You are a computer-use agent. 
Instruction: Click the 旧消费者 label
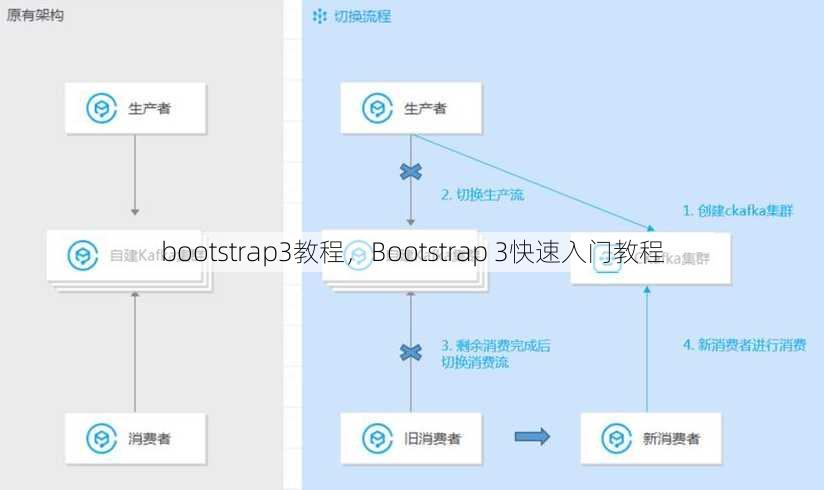(432, 438)
